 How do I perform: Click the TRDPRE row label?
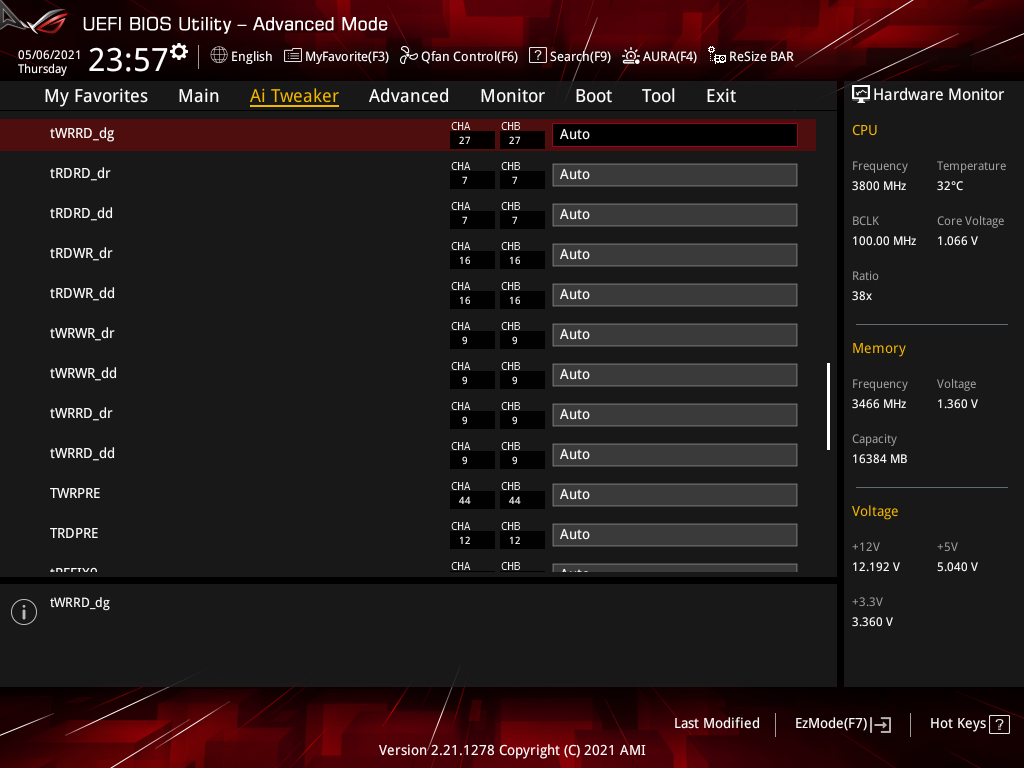[74, 534]
